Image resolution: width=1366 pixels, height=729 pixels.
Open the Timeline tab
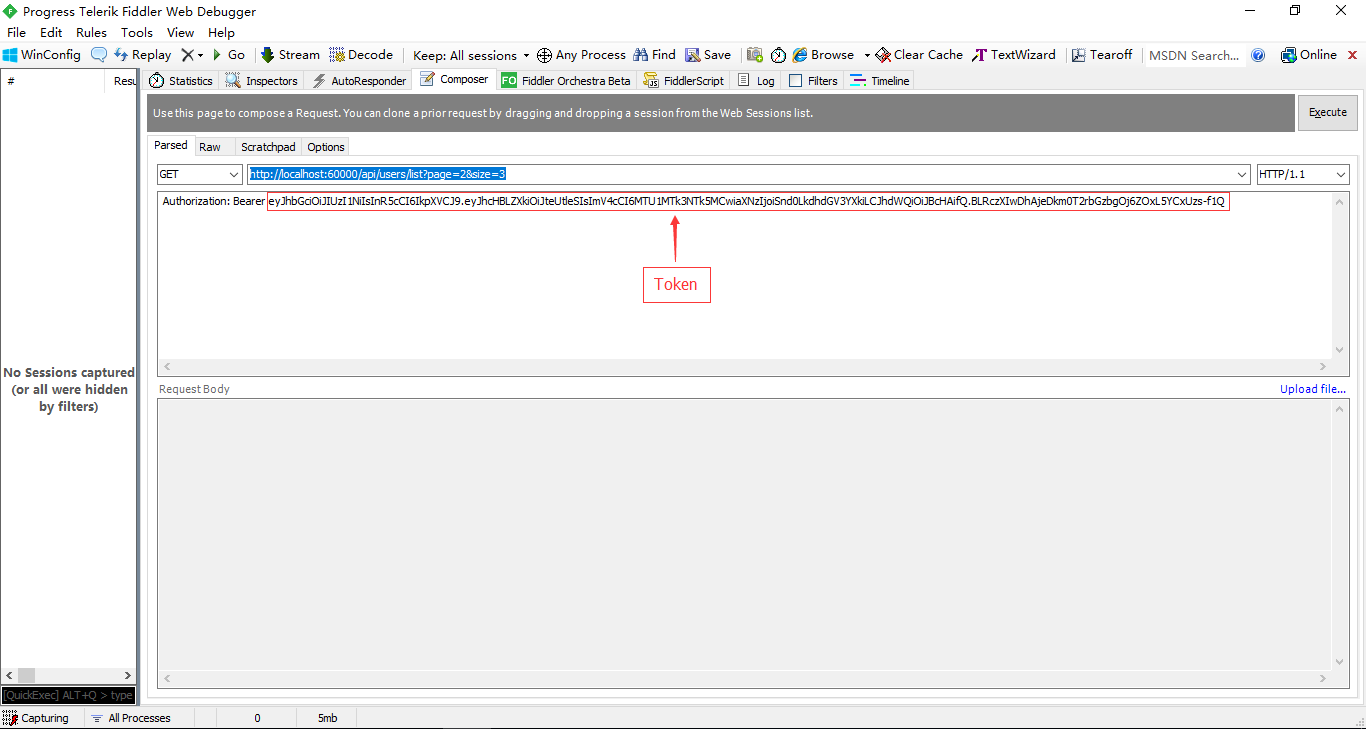pos(880,81)
